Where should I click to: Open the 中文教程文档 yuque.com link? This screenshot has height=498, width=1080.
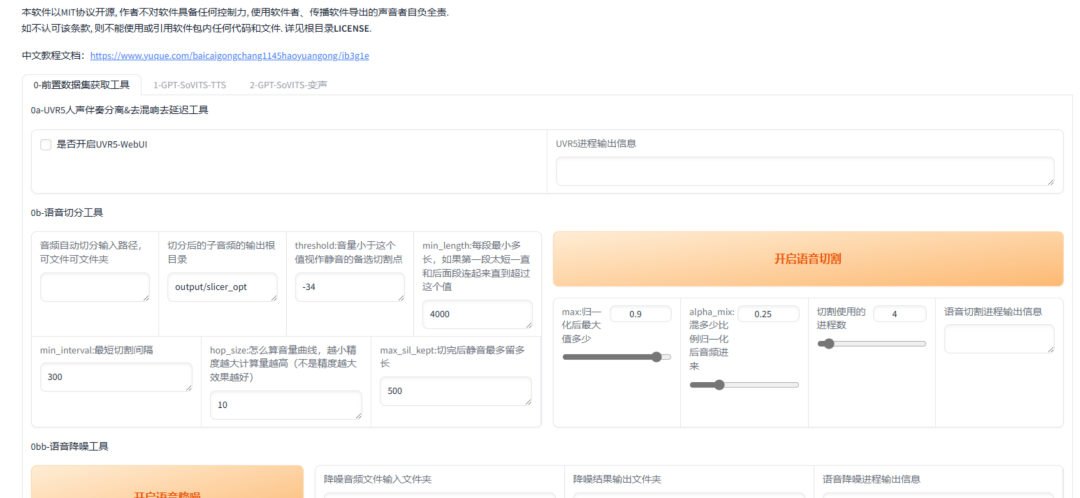229,56
